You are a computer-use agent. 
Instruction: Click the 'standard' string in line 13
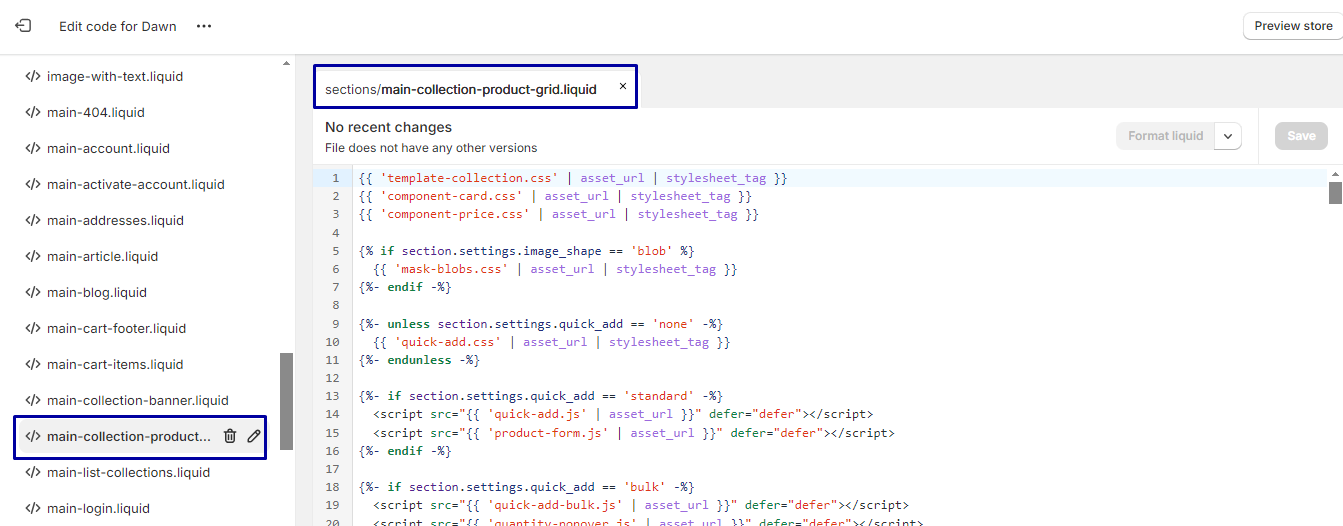point(661,396)
